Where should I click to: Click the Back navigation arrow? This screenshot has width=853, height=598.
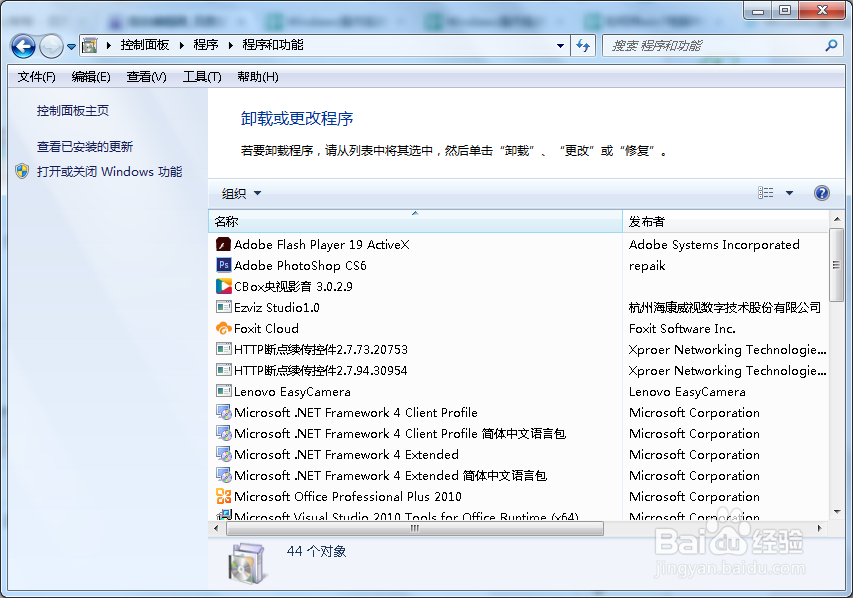[x=23, y=46]
